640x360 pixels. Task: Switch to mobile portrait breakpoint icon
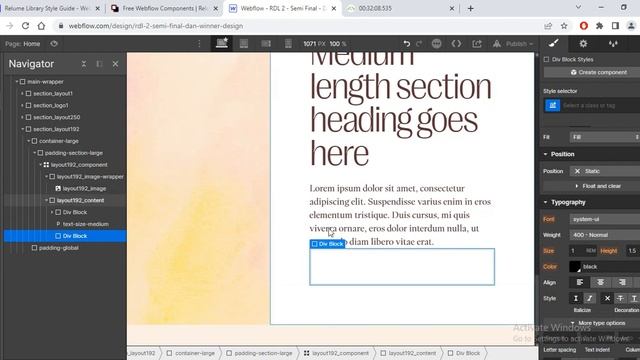288,43
